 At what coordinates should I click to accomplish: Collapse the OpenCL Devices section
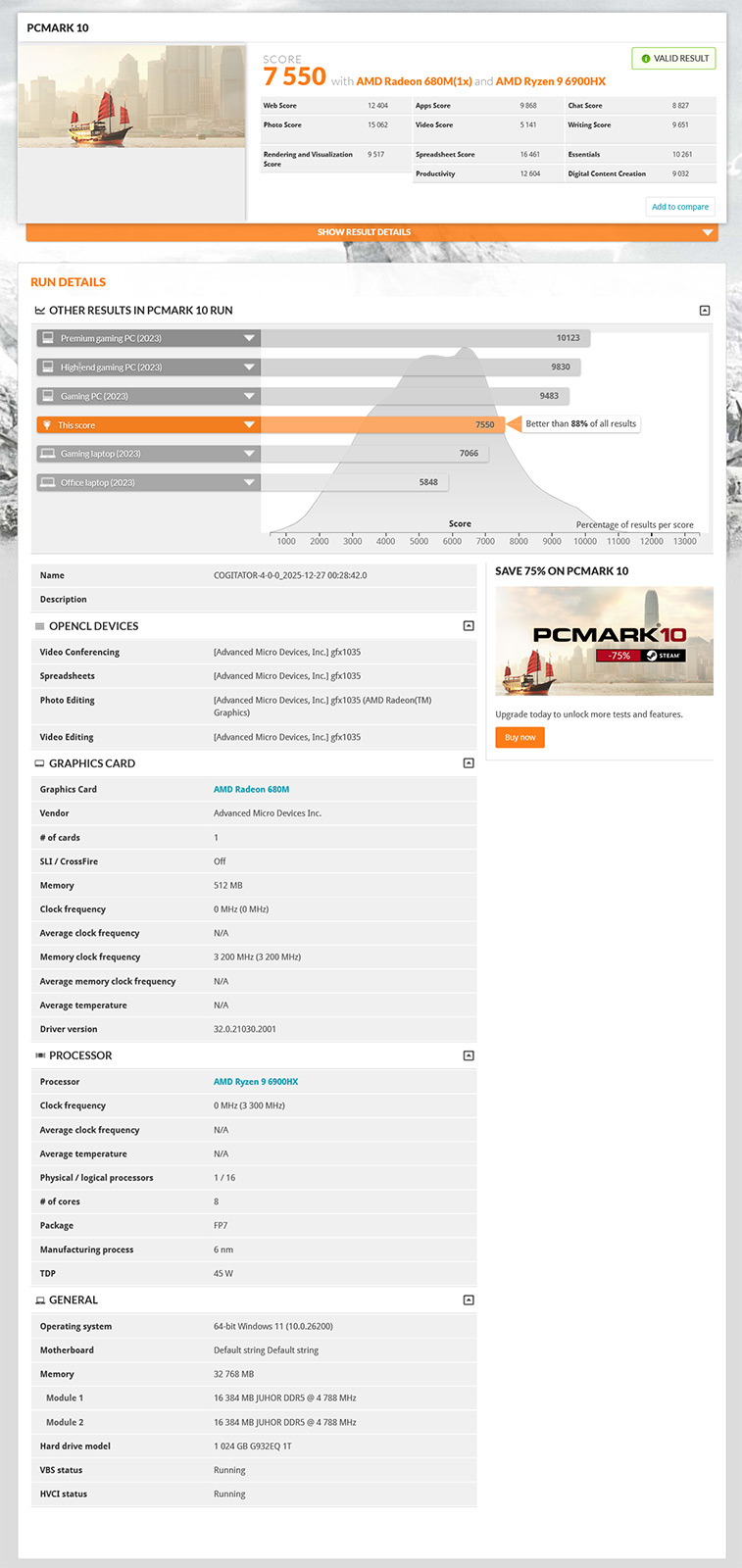469,626
